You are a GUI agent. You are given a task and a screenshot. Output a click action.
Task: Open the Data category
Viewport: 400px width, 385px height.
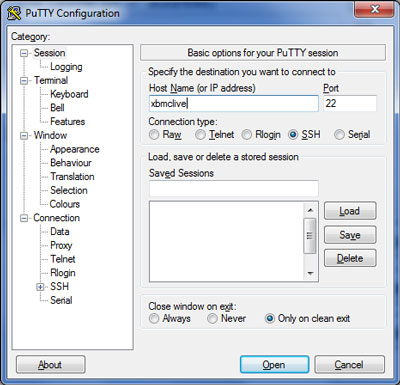point(60,232)
